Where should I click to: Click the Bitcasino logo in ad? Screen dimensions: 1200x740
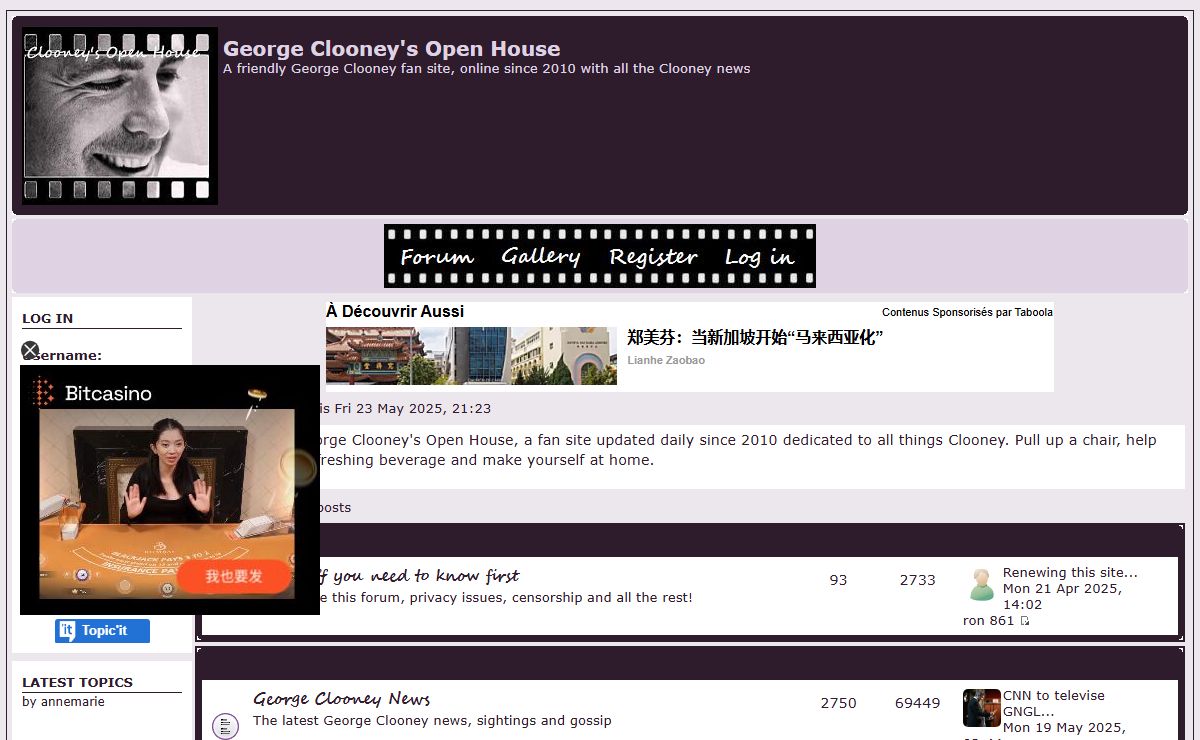(x=92, y=393)
